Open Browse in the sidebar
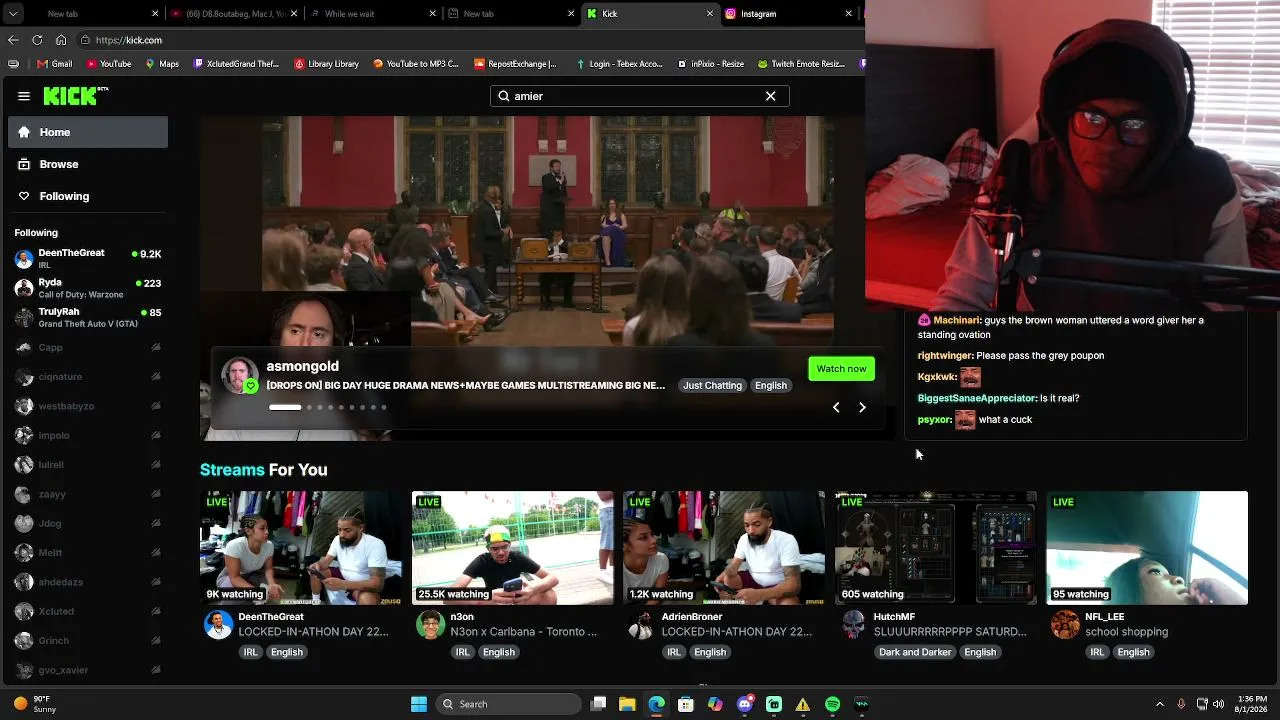Screen dimensions: 1280x720 (x=88, y=164)
